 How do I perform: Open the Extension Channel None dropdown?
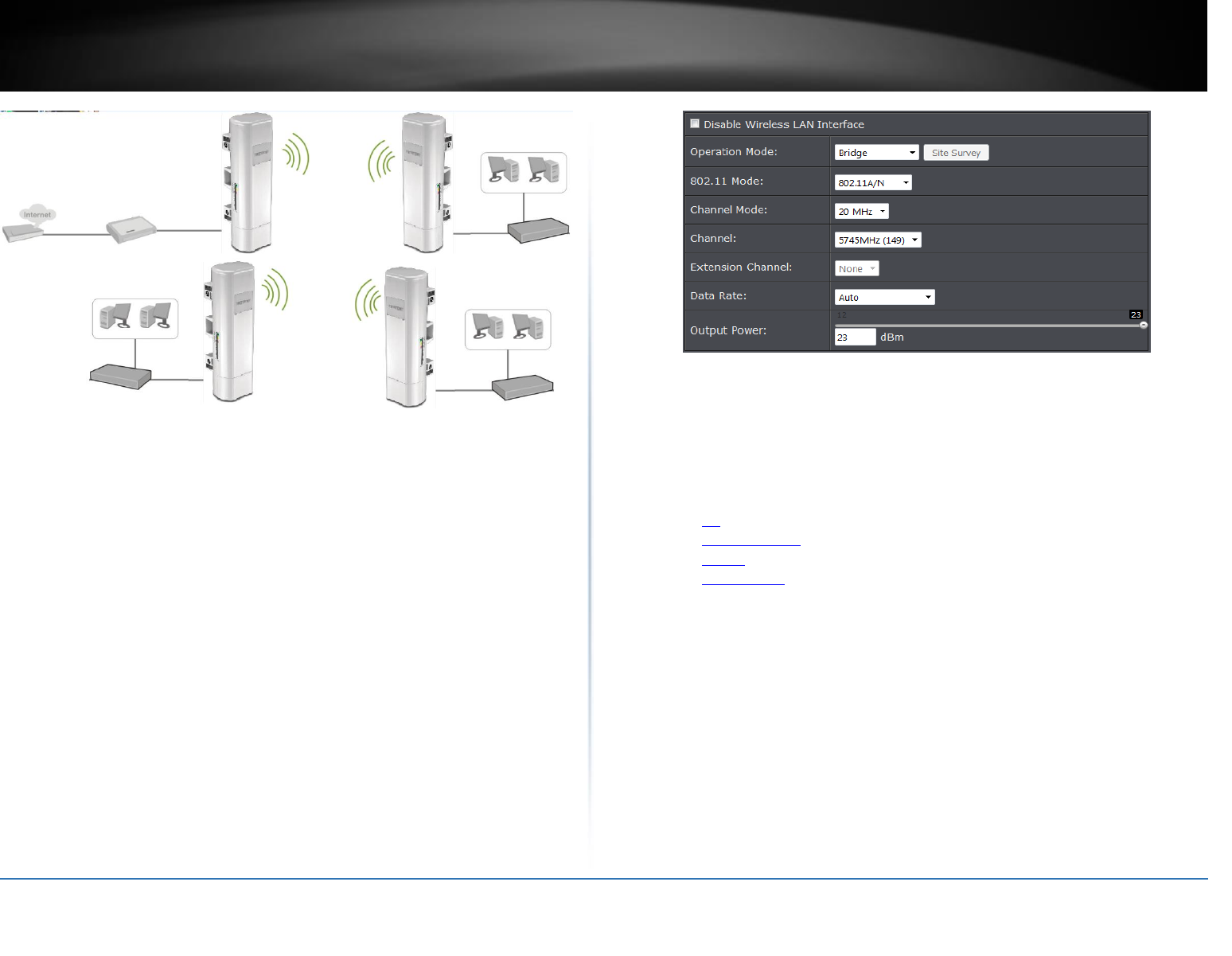click(856, 268)
